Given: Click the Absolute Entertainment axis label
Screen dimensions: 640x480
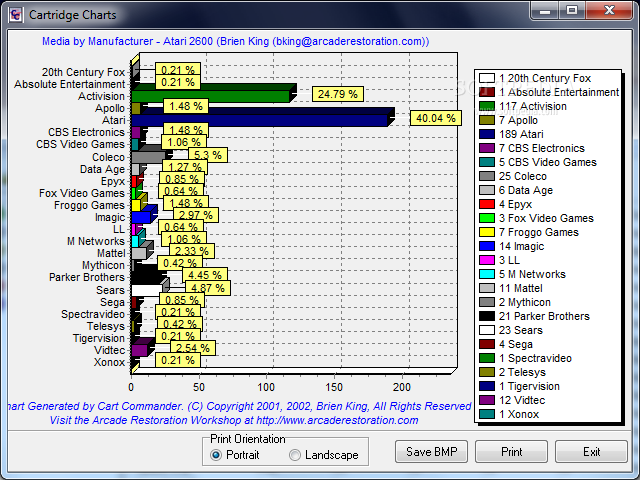Looking at the screenshot, I should point(69,84).
